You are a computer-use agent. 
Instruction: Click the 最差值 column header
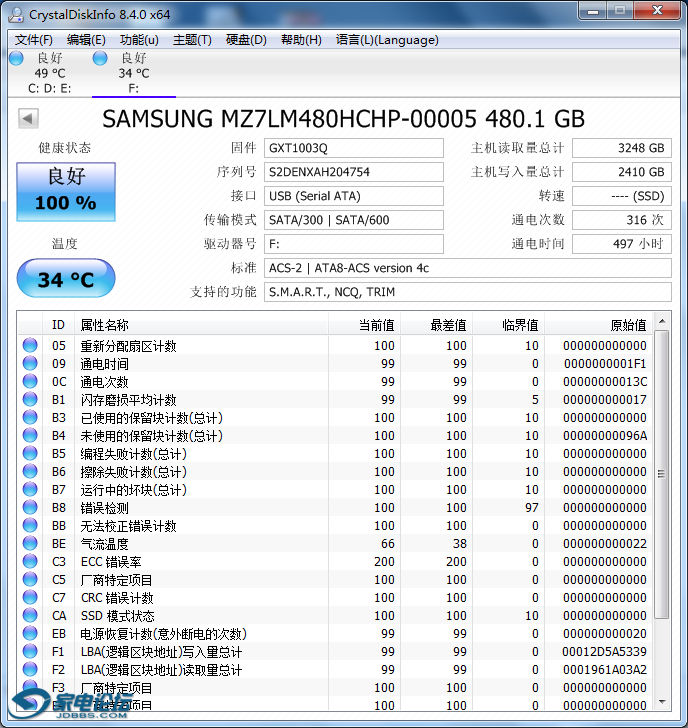tap(436, 325)
